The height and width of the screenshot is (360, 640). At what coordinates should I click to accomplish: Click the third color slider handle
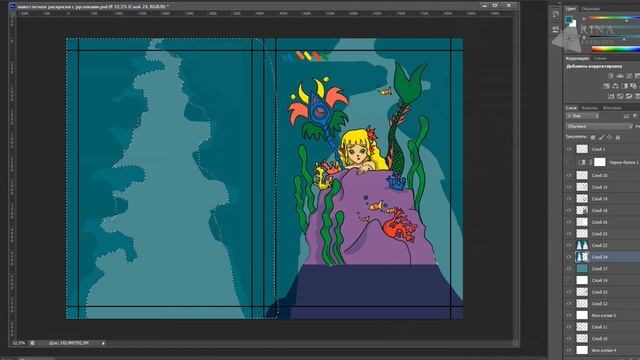pyautogui.click(x=624, y=39)
